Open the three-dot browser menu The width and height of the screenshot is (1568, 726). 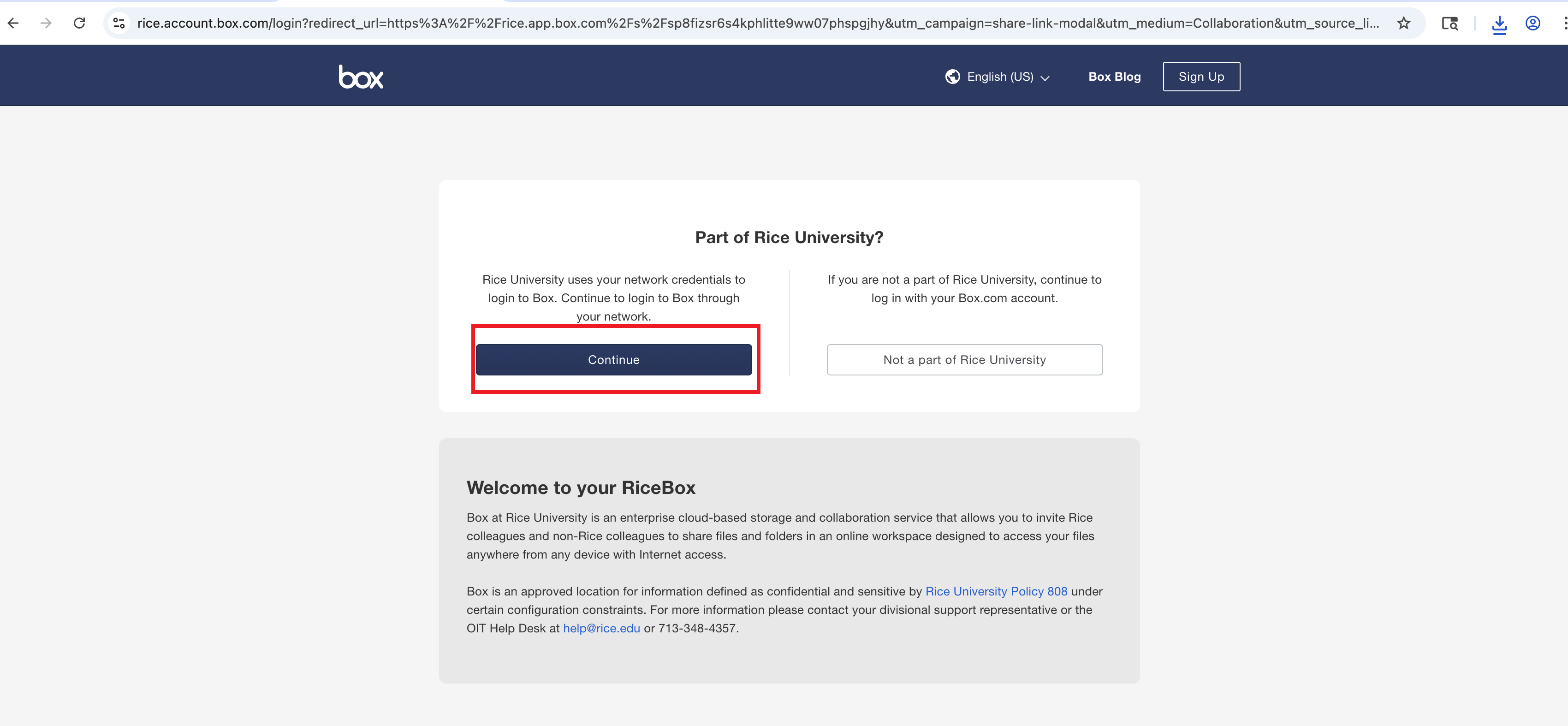point(1564,23)
